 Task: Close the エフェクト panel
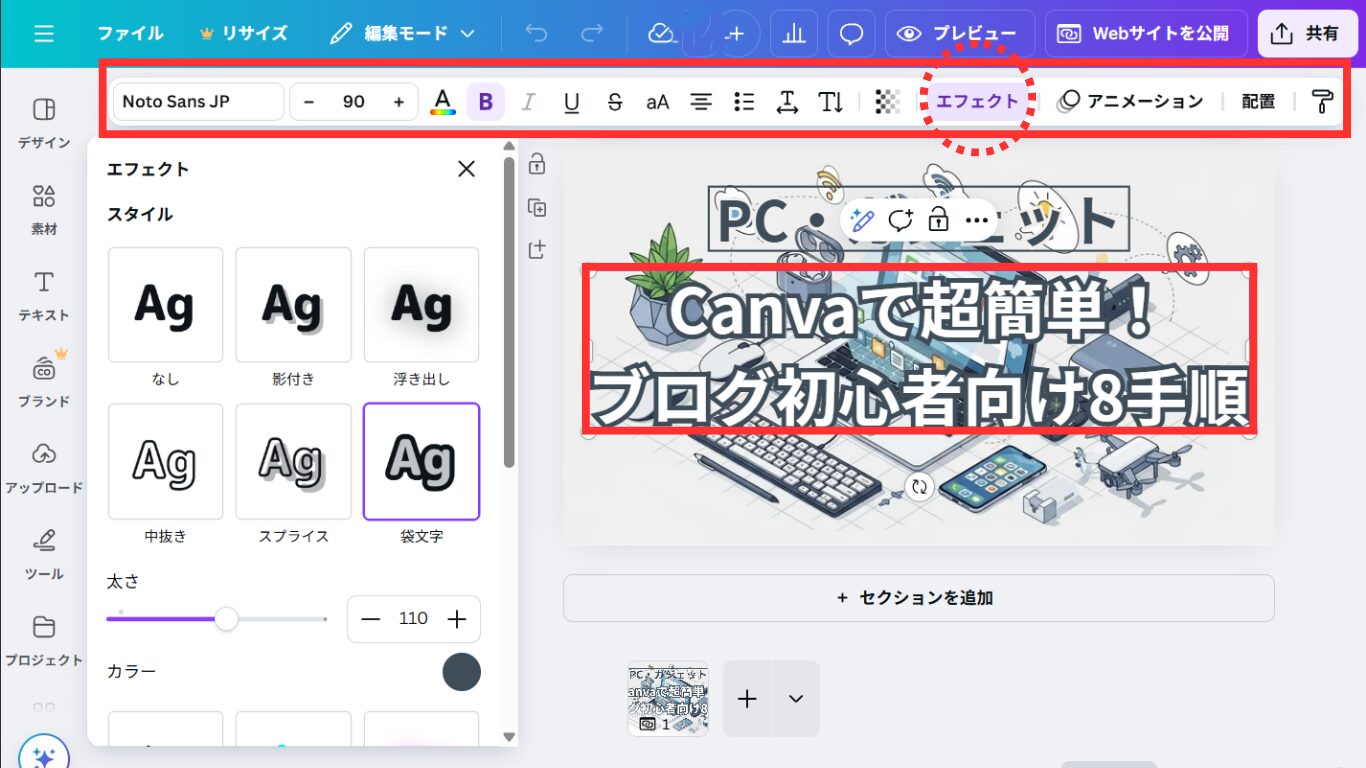pyautogui.click(x=466, y=169)
